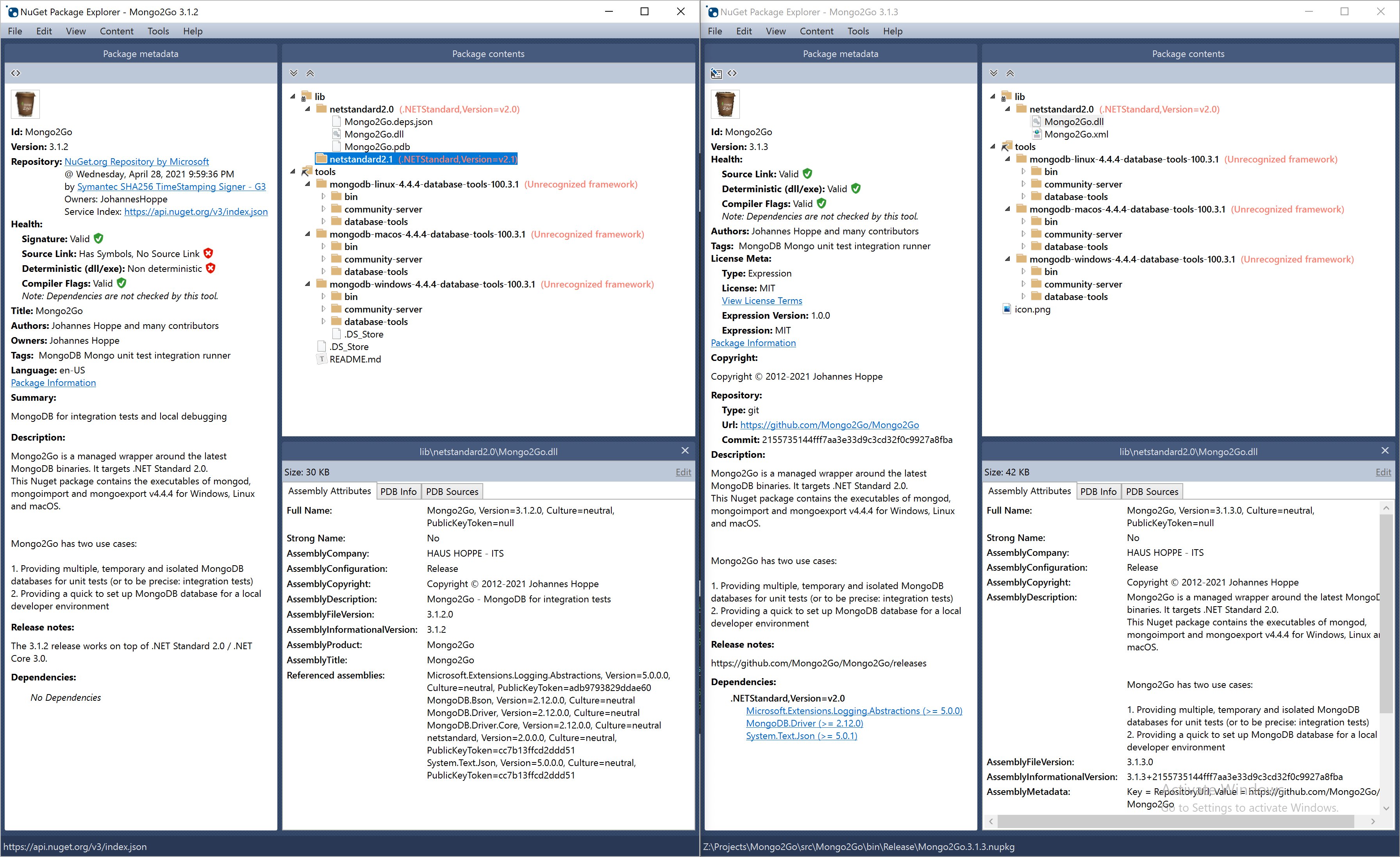Collapse the lib folder in 3.1.2 window
1400x857 pixels.
click(x=293, y=96)
